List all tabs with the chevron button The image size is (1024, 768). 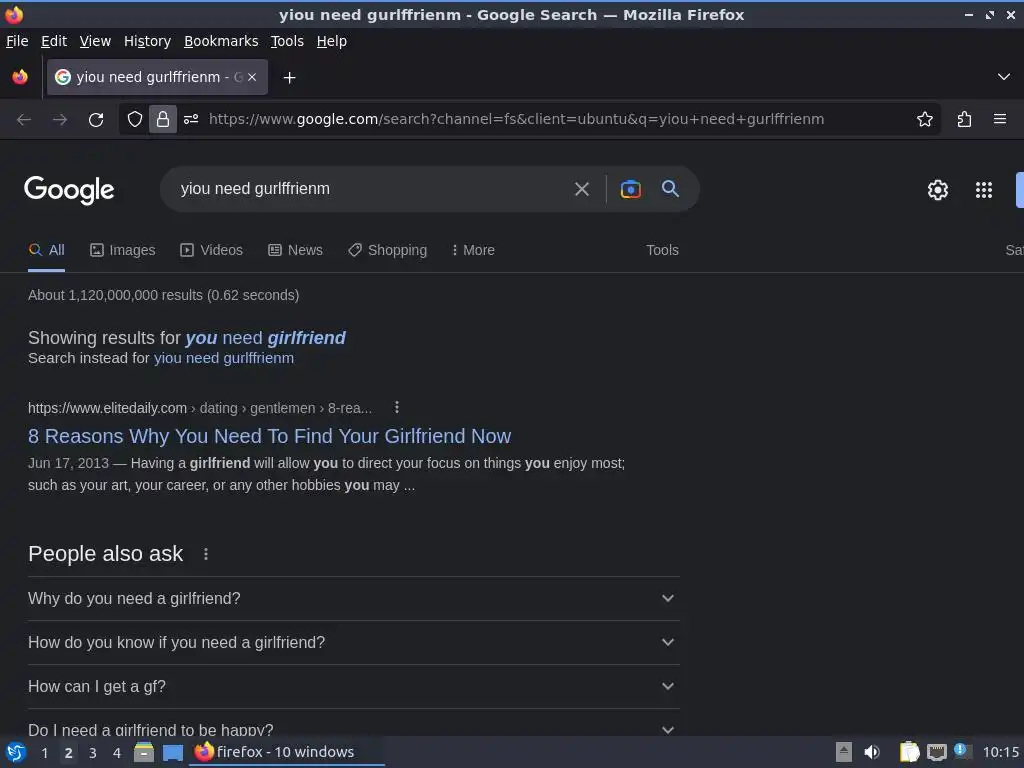click(x=1003, y=77)
